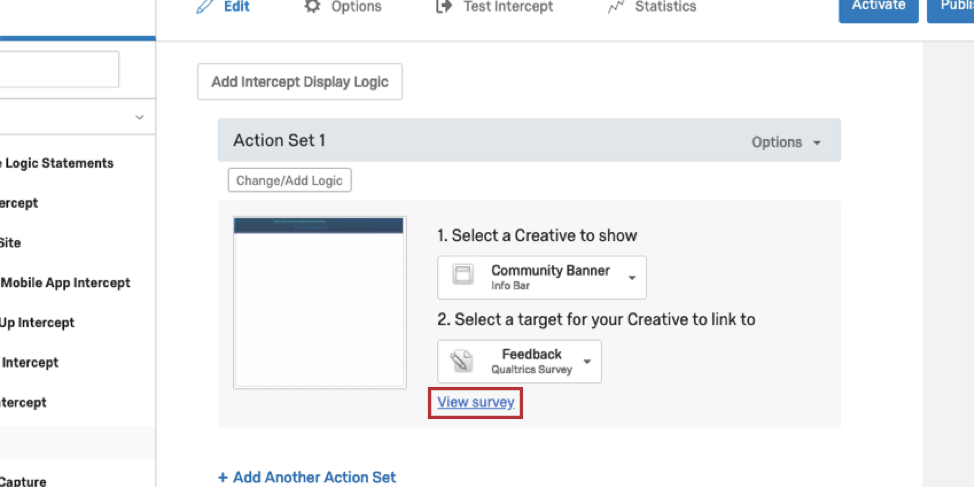
Task: Click Add Intercept Display Logic button
Action: (300, 82)
